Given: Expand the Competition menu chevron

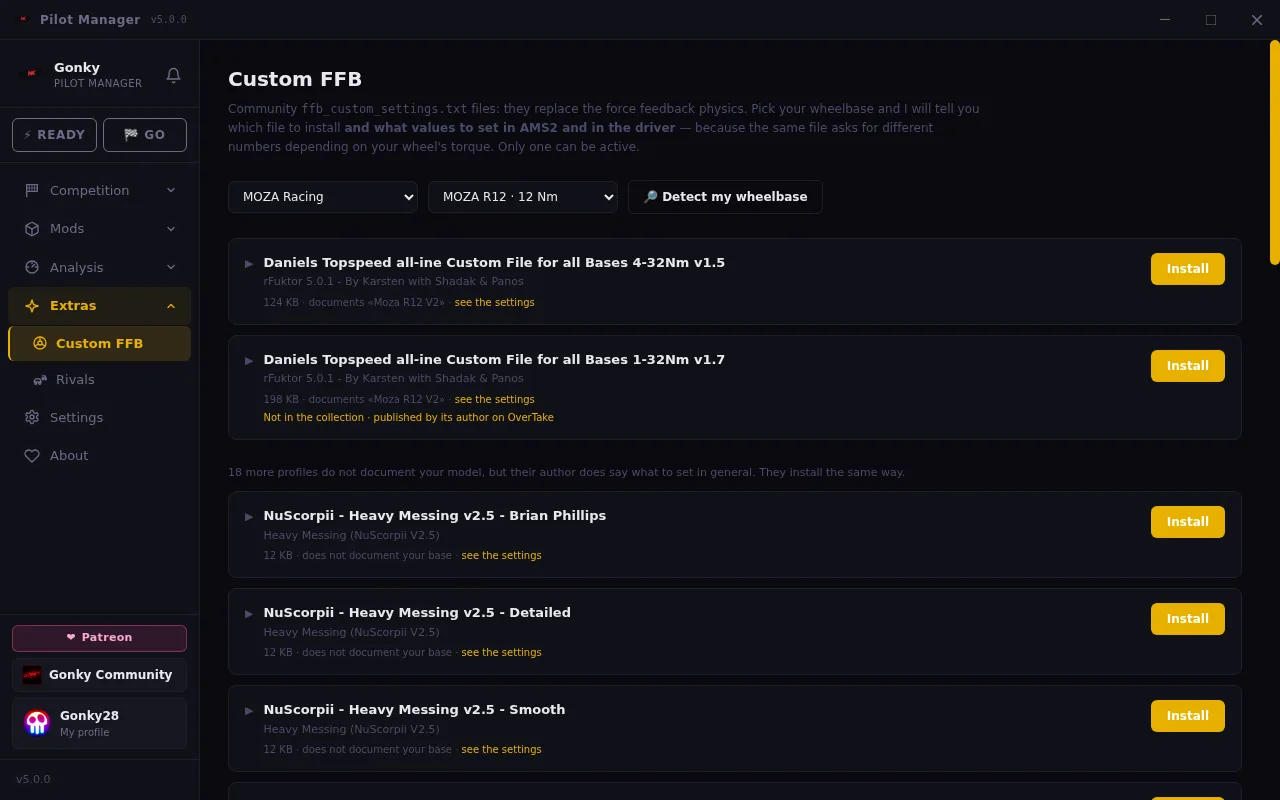Looking at the screenshot, I should click(171, 190).
